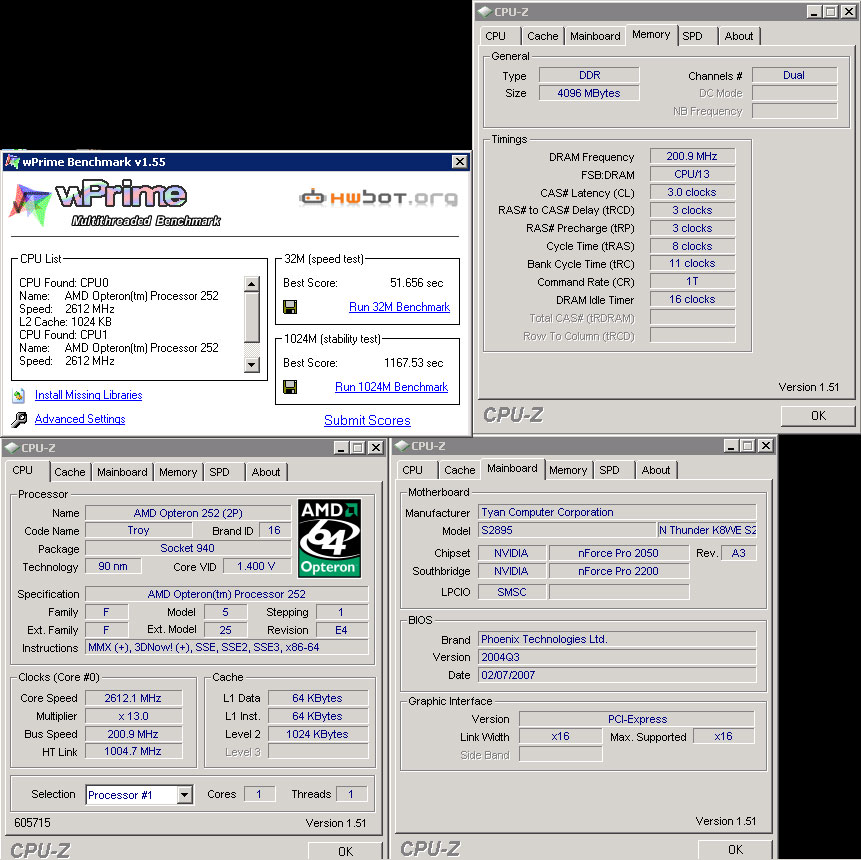Open the Processor #1 selection dropdown

[x=185, y=795]
